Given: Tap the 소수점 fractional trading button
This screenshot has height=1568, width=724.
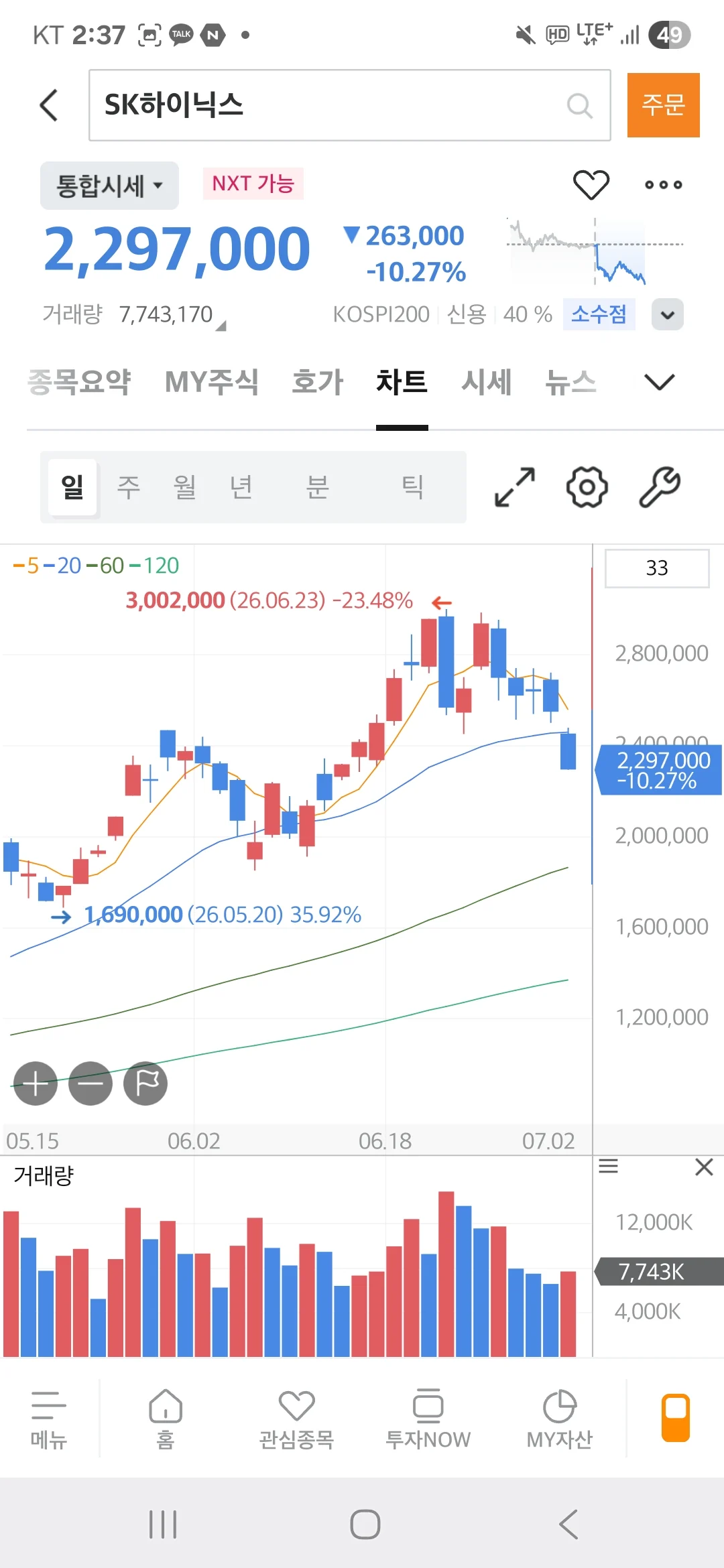Looking at the screenshot, I should coord(599,314).
